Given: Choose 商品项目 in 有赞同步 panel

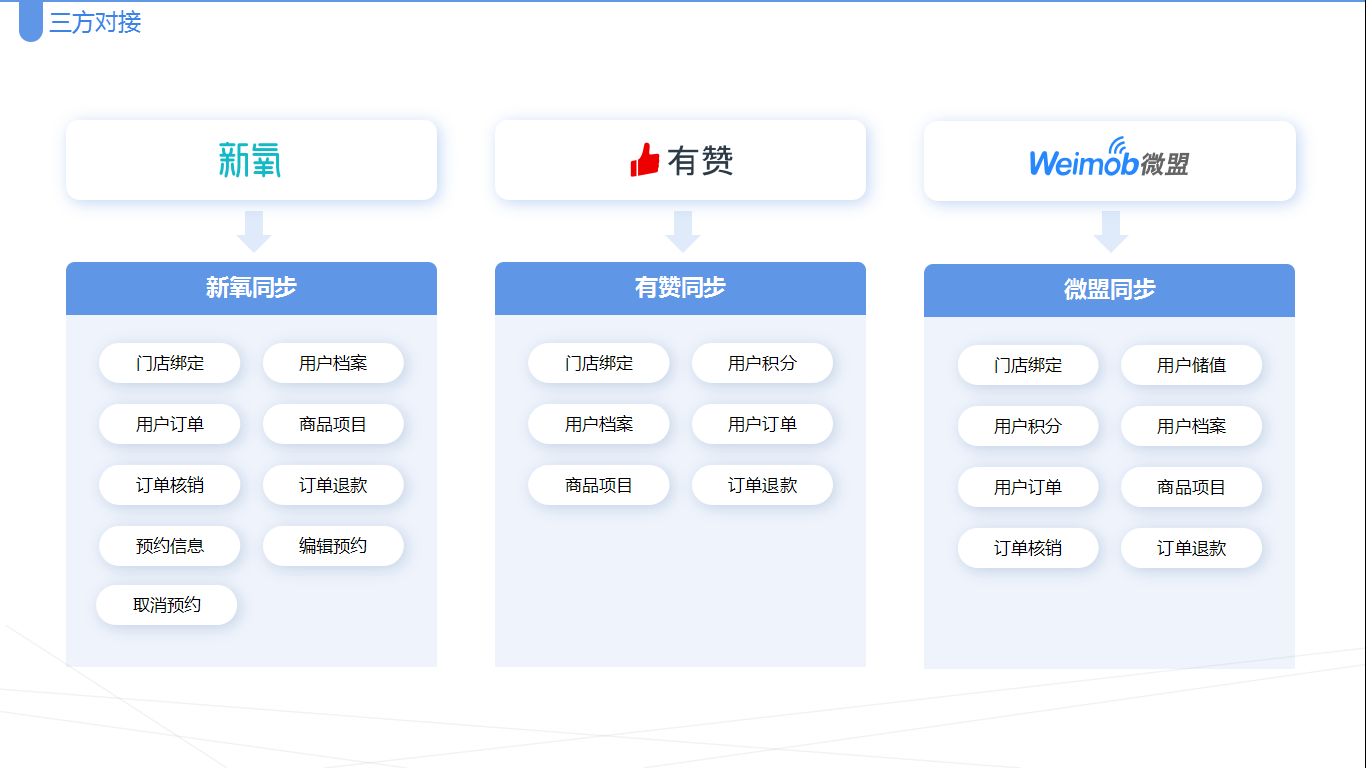Looking at the screenshot, I should coord(599,485).
